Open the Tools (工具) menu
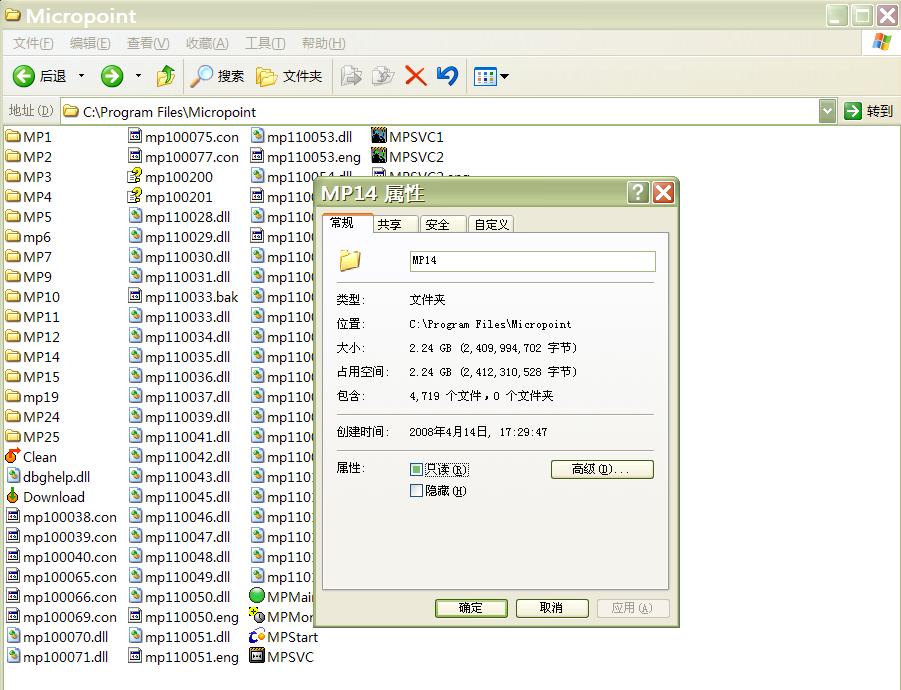Image resolution: width=901 pixels, height=690 pixels. (x=265, y=44)
